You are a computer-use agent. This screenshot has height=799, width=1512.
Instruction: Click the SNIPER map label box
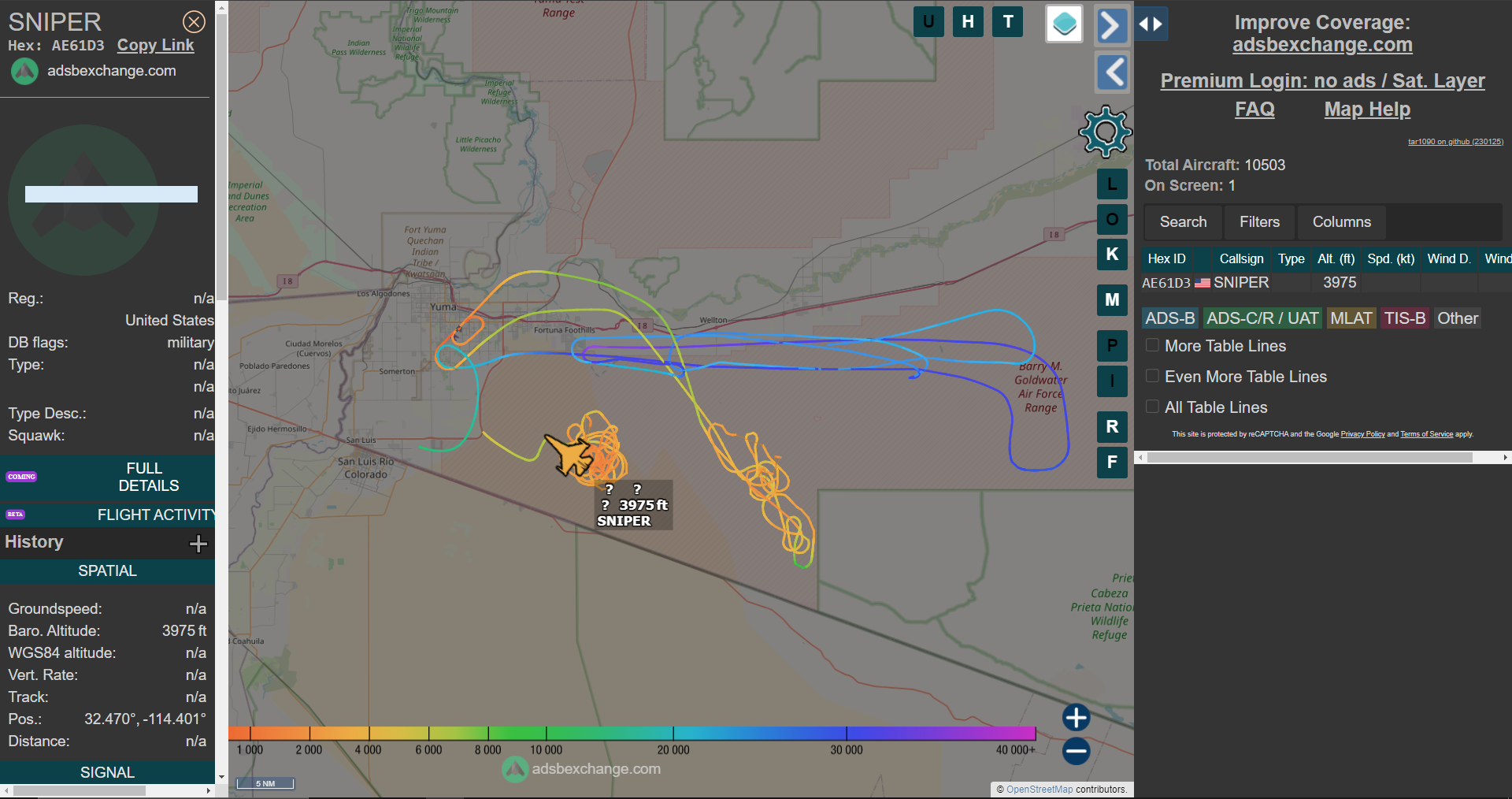tap(634, 505)
